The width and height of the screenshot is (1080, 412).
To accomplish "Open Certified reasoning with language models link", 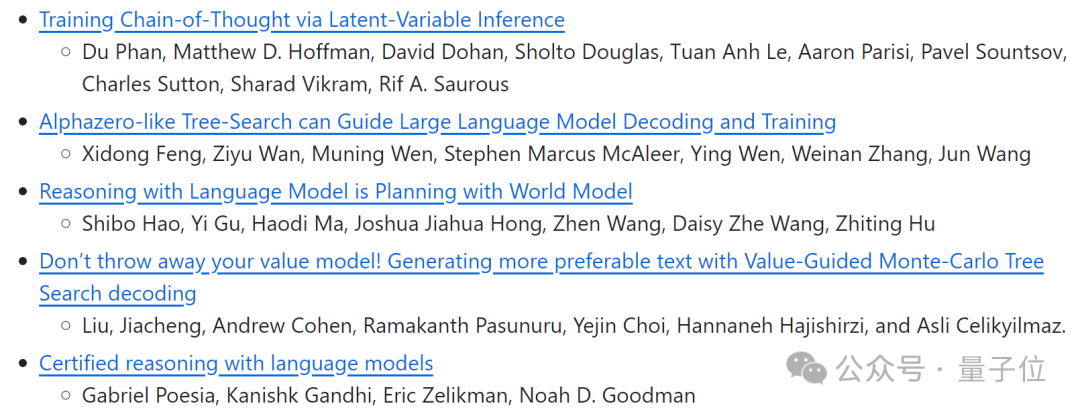I will tap(236, 363).
